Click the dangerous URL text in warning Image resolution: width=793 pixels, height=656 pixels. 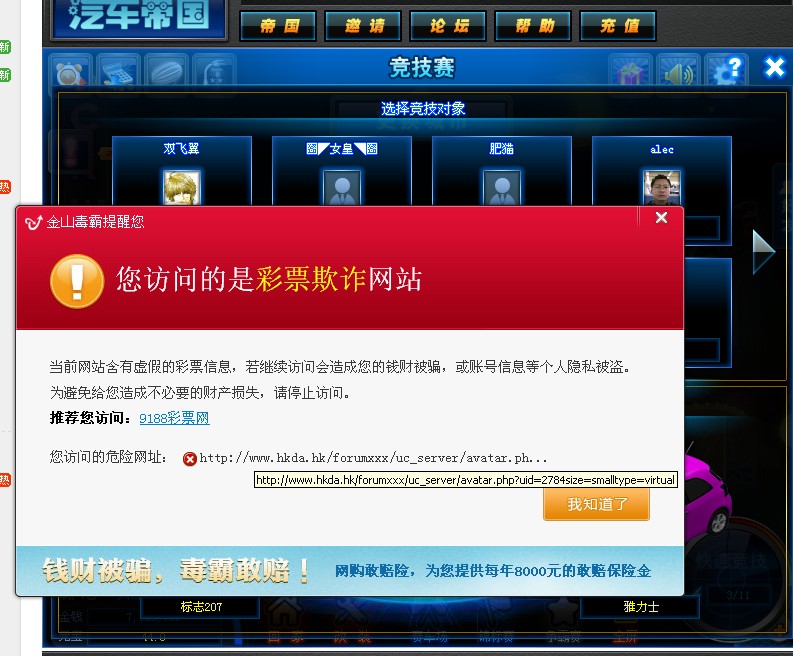click(373, 458)
